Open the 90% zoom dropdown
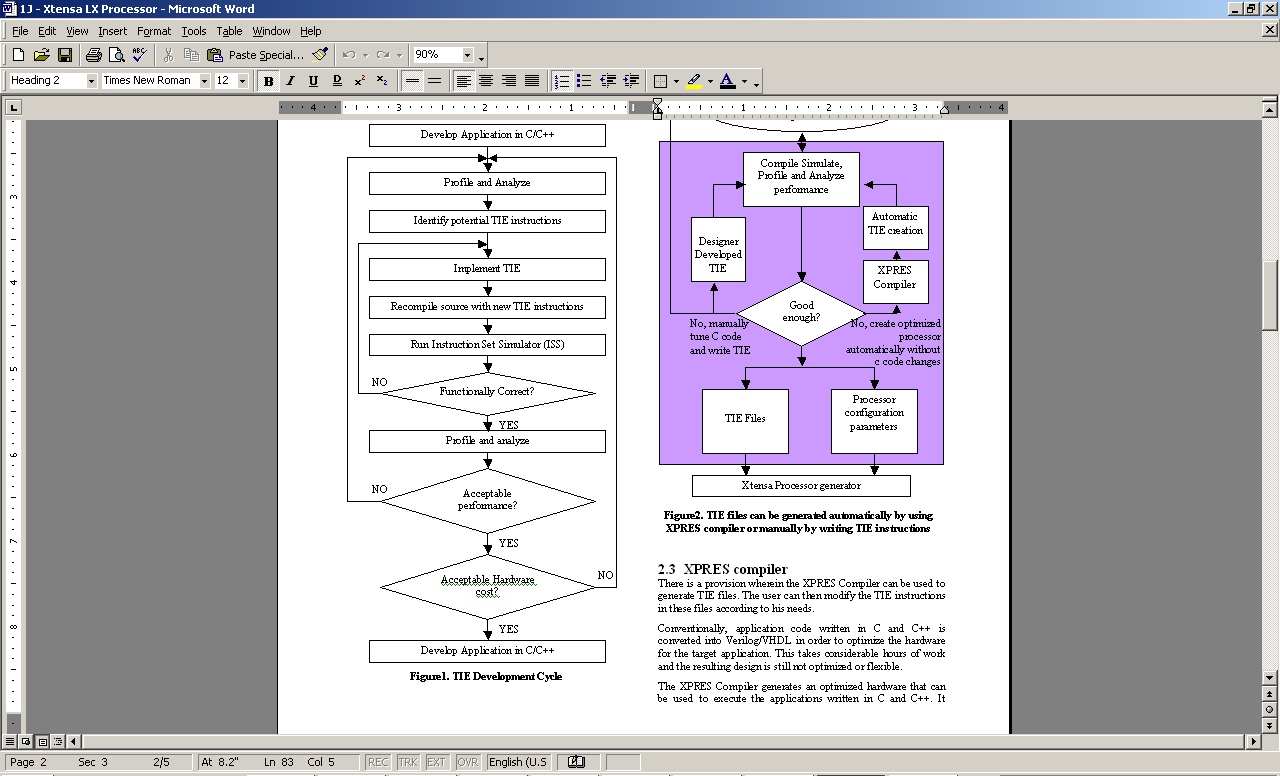Screen dimensions: 1280x776 pyautogui.click(x=467, y=55)
